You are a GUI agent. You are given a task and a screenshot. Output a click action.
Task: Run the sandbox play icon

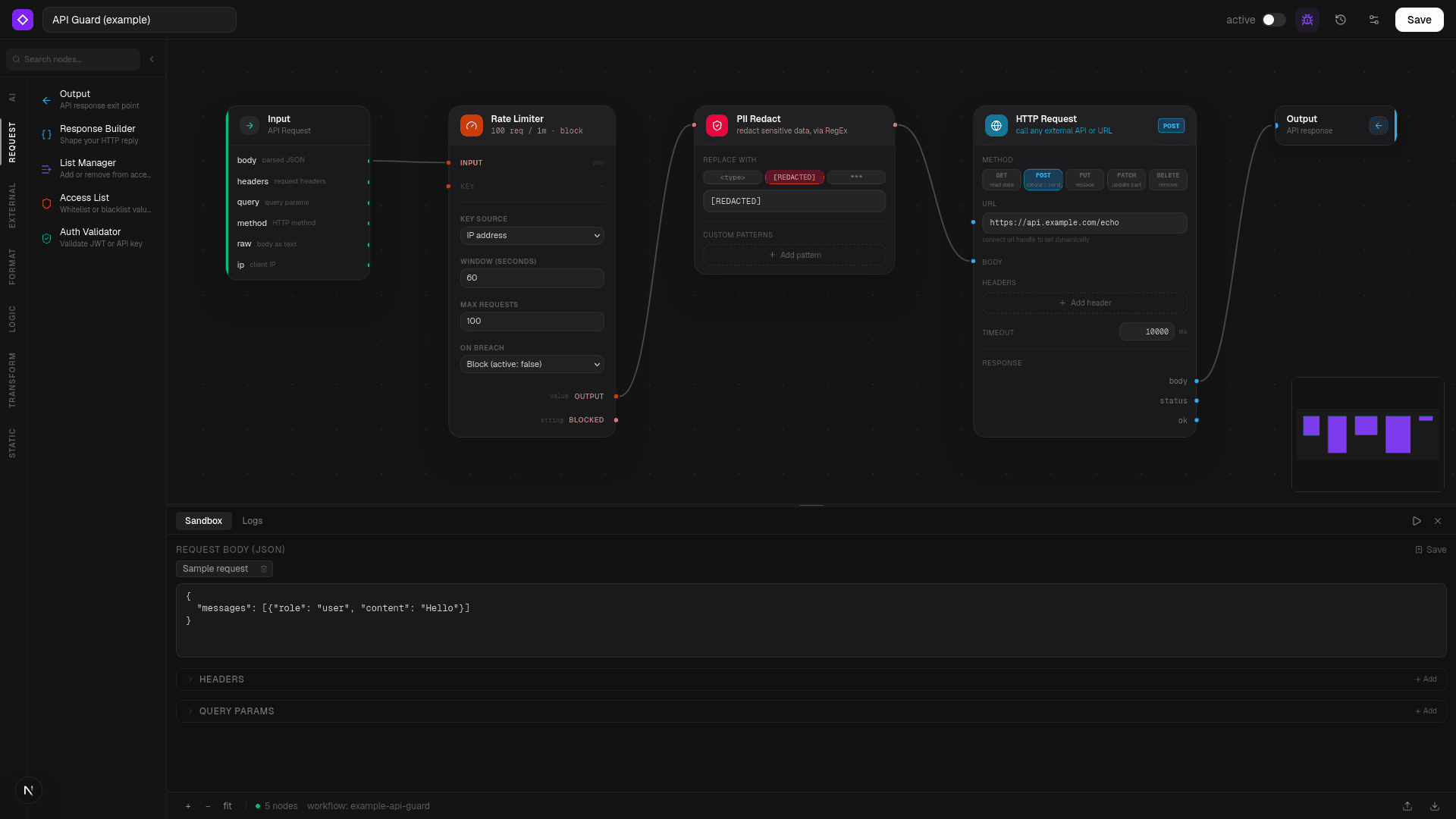1417,521
